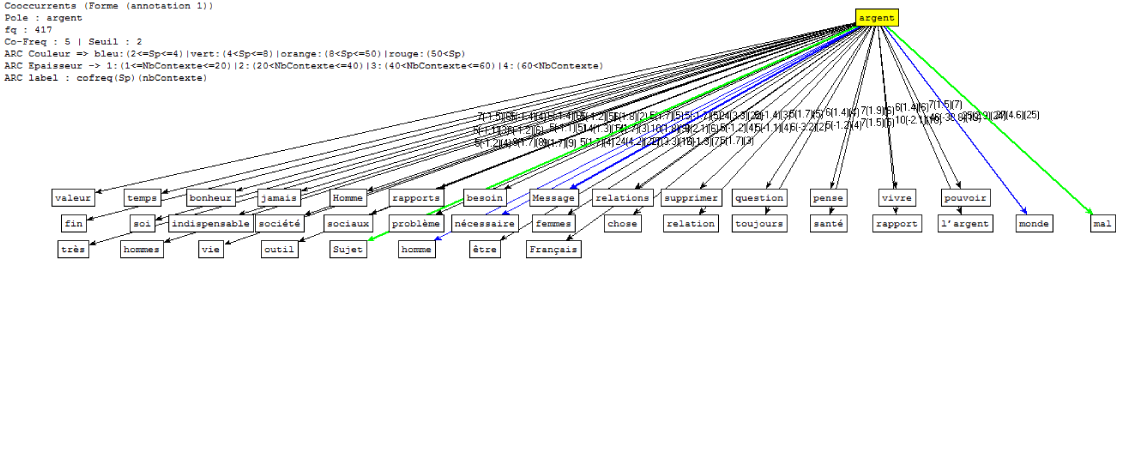Select the 'homme' node box
Image resolution: width=1124 pixels, height=462 pixels.
point(416,249)
